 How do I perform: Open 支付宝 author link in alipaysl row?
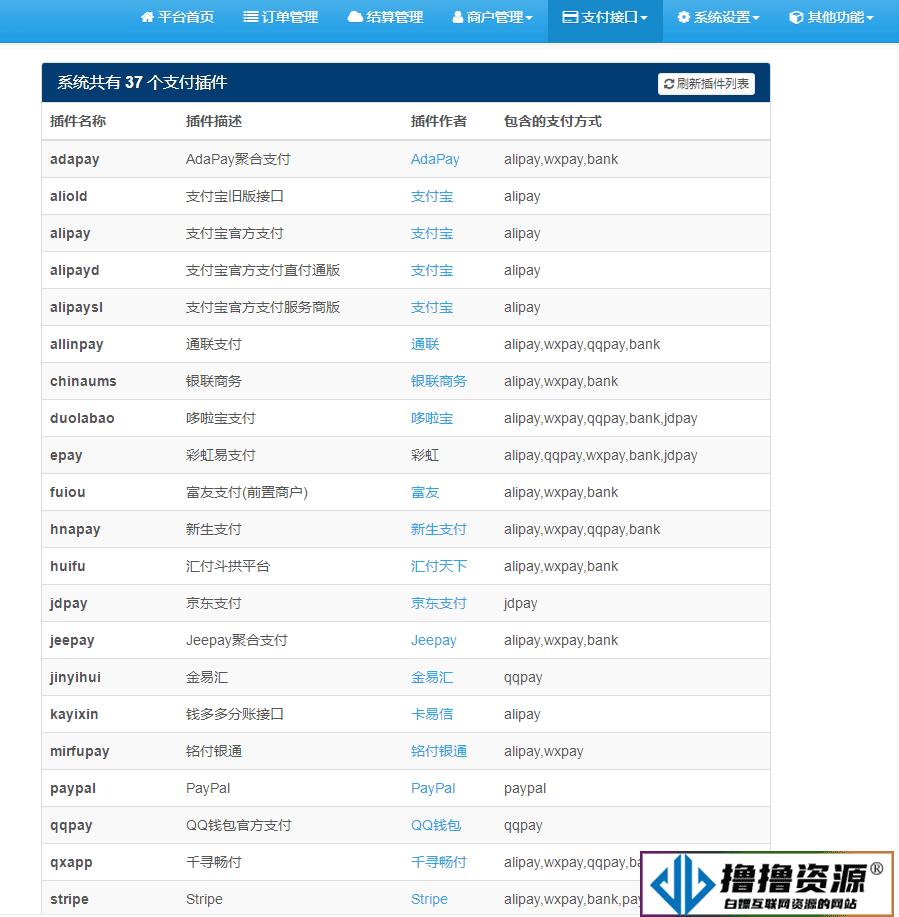[432, 307]
